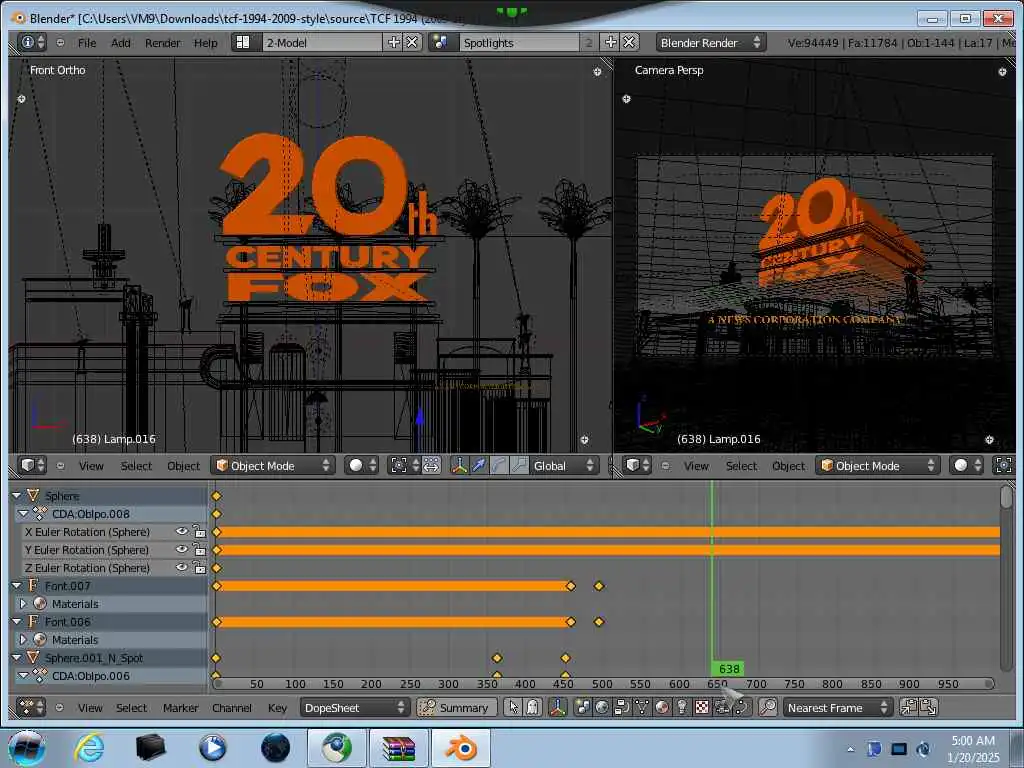Toggle the lamp filter icon in DopeSheet header

coord(682,707)
